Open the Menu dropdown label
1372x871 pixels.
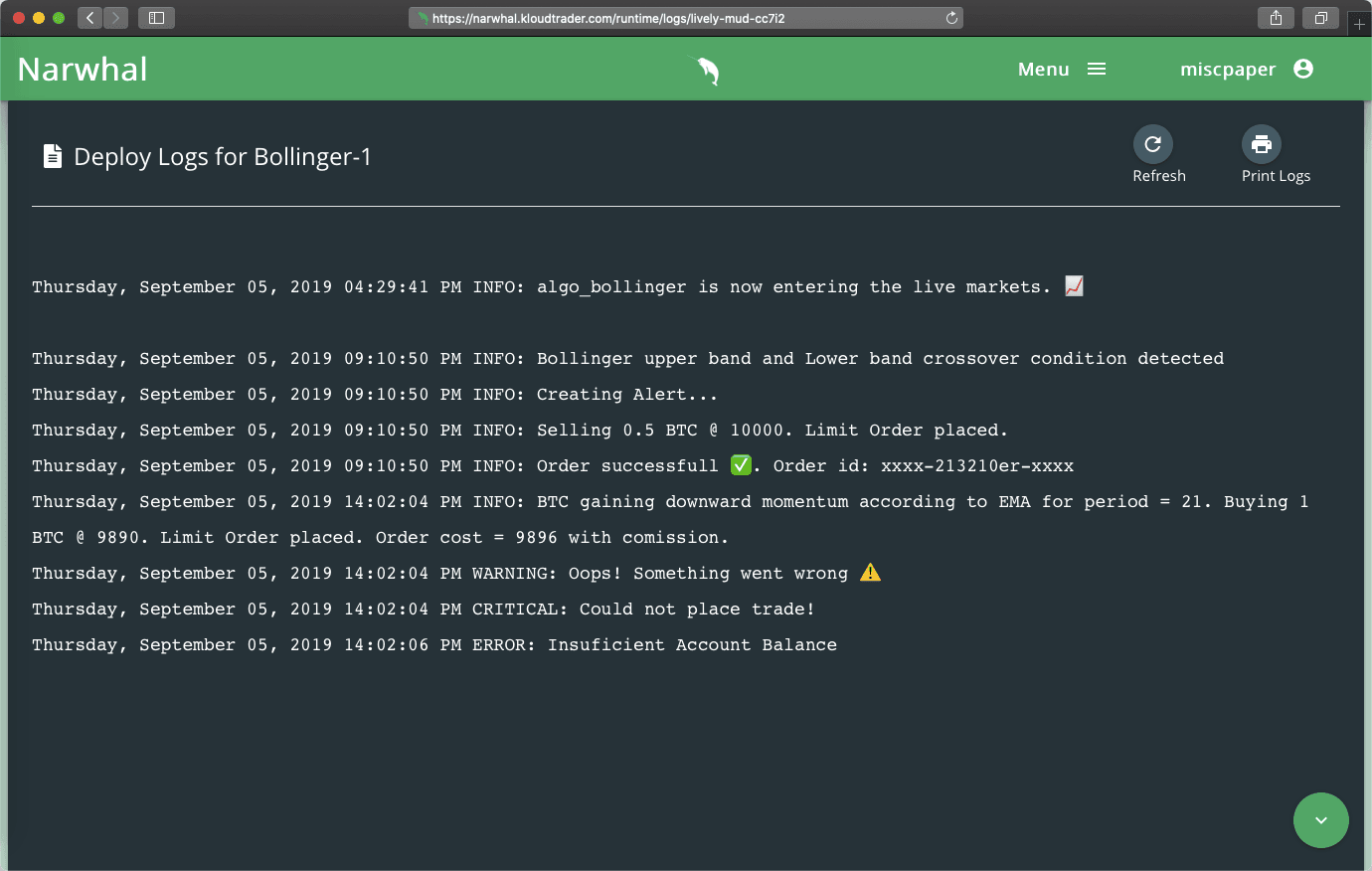coord(1044,69)
